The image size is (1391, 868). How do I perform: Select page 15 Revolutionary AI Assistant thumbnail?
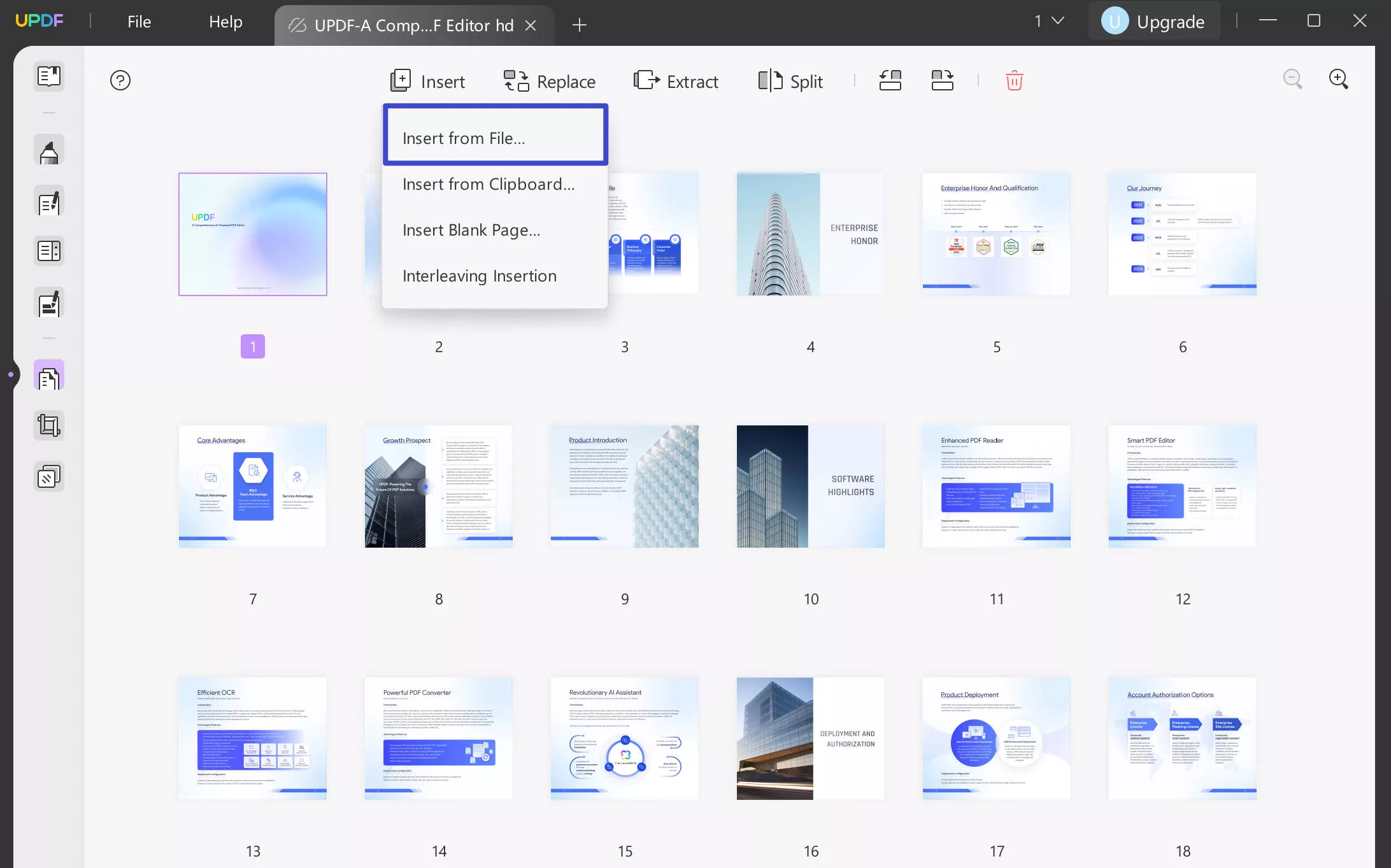pyautogui.click(x=625, y=738)
